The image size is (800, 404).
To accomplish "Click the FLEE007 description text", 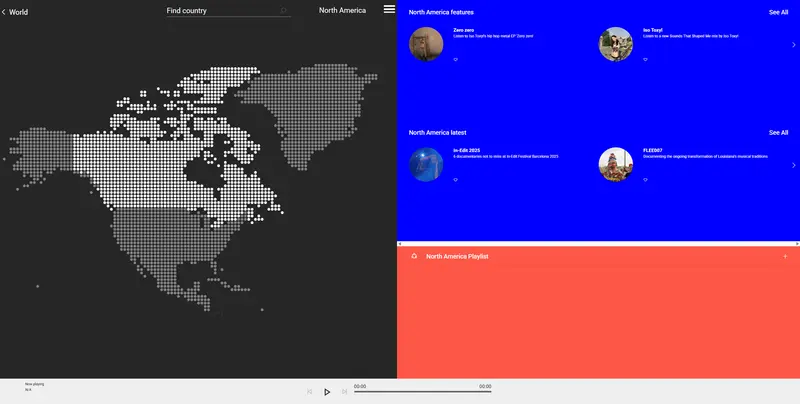I will coord(705,157).
